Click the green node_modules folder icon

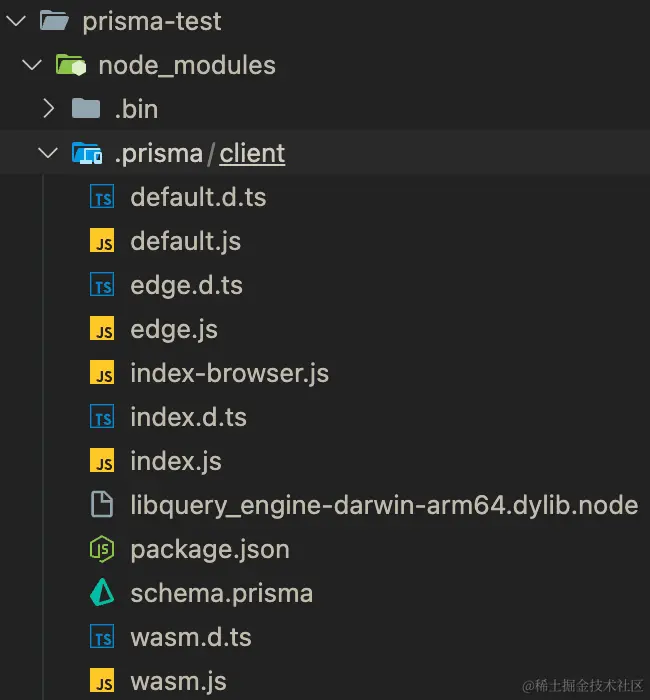click(71, 65)
